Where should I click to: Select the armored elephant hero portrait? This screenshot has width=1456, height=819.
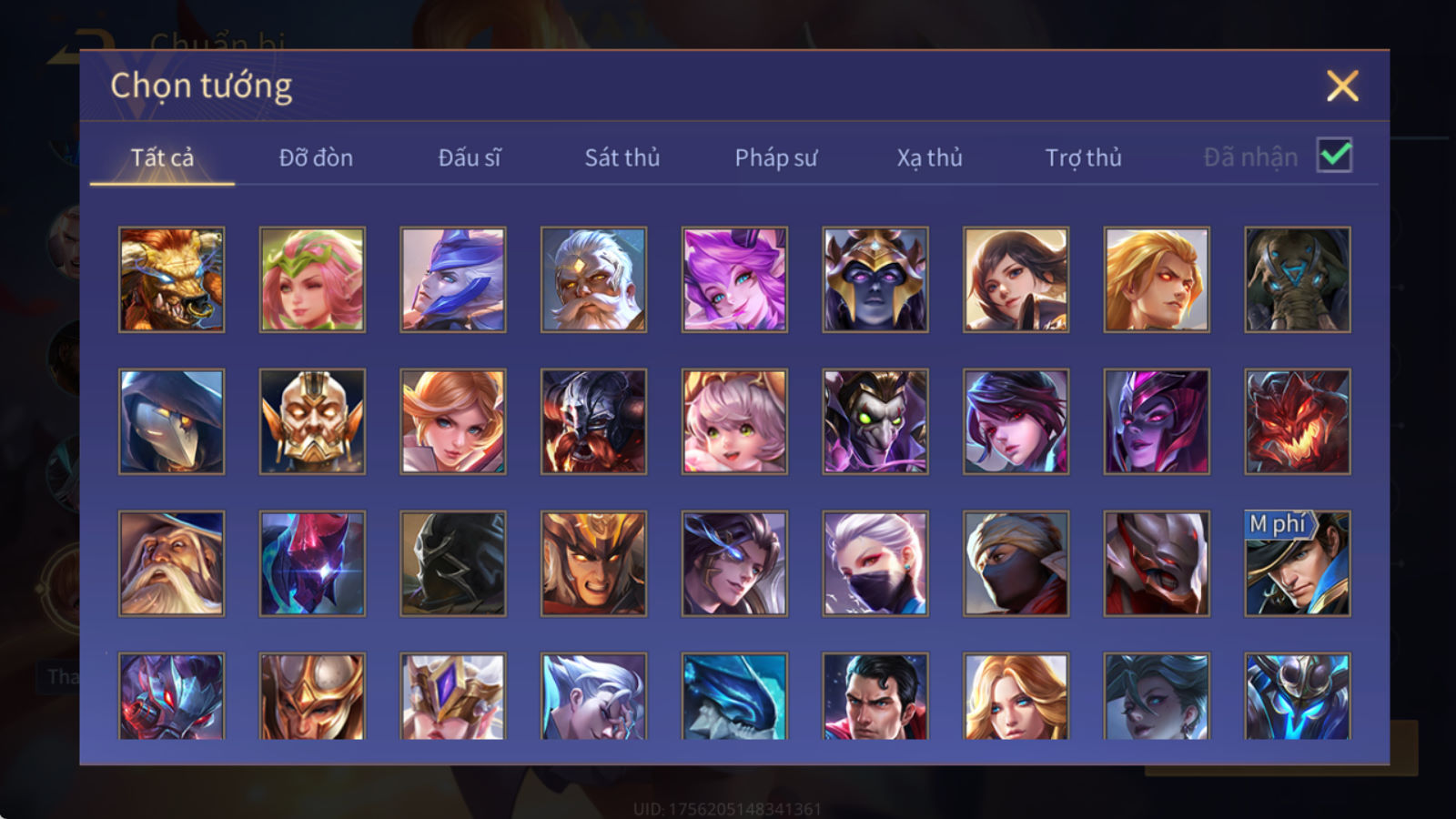[1298, 279]
